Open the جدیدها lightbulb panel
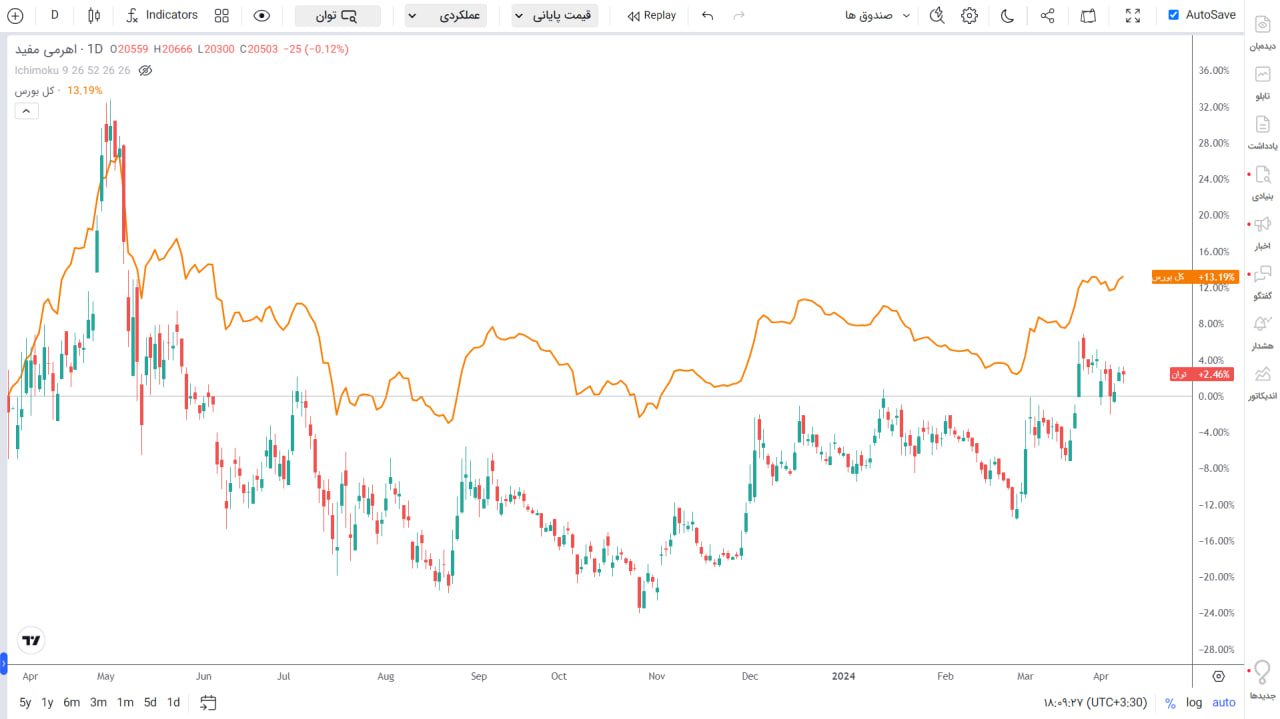This screenshot has width=1280, height=719. (1262, 681)
